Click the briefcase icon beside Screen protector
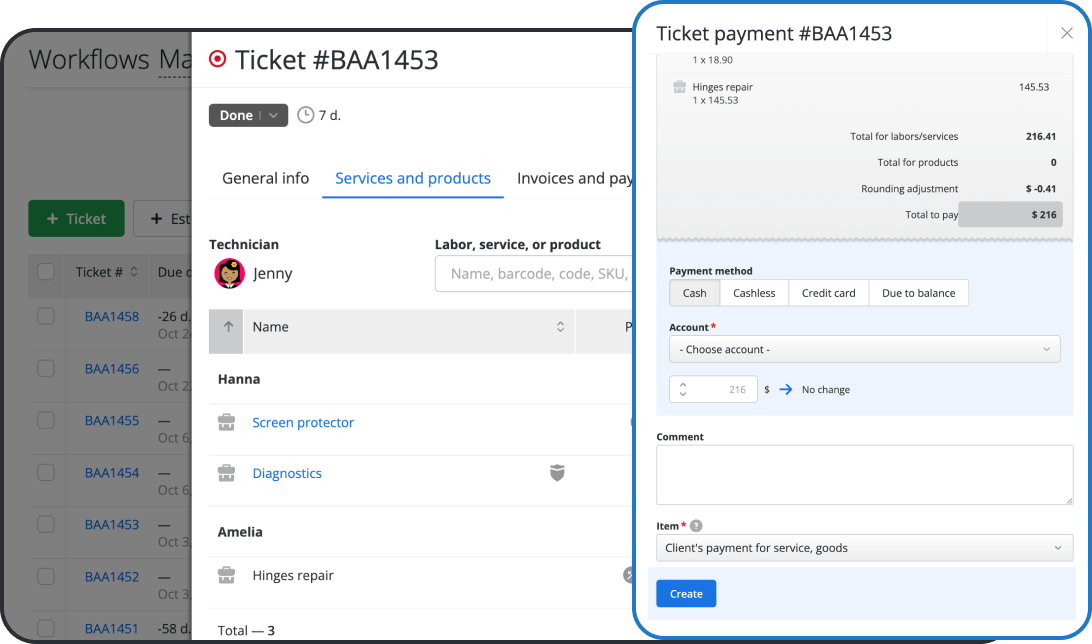The image size is (1092, 644). pyautogui.click(x=227, y=423)
